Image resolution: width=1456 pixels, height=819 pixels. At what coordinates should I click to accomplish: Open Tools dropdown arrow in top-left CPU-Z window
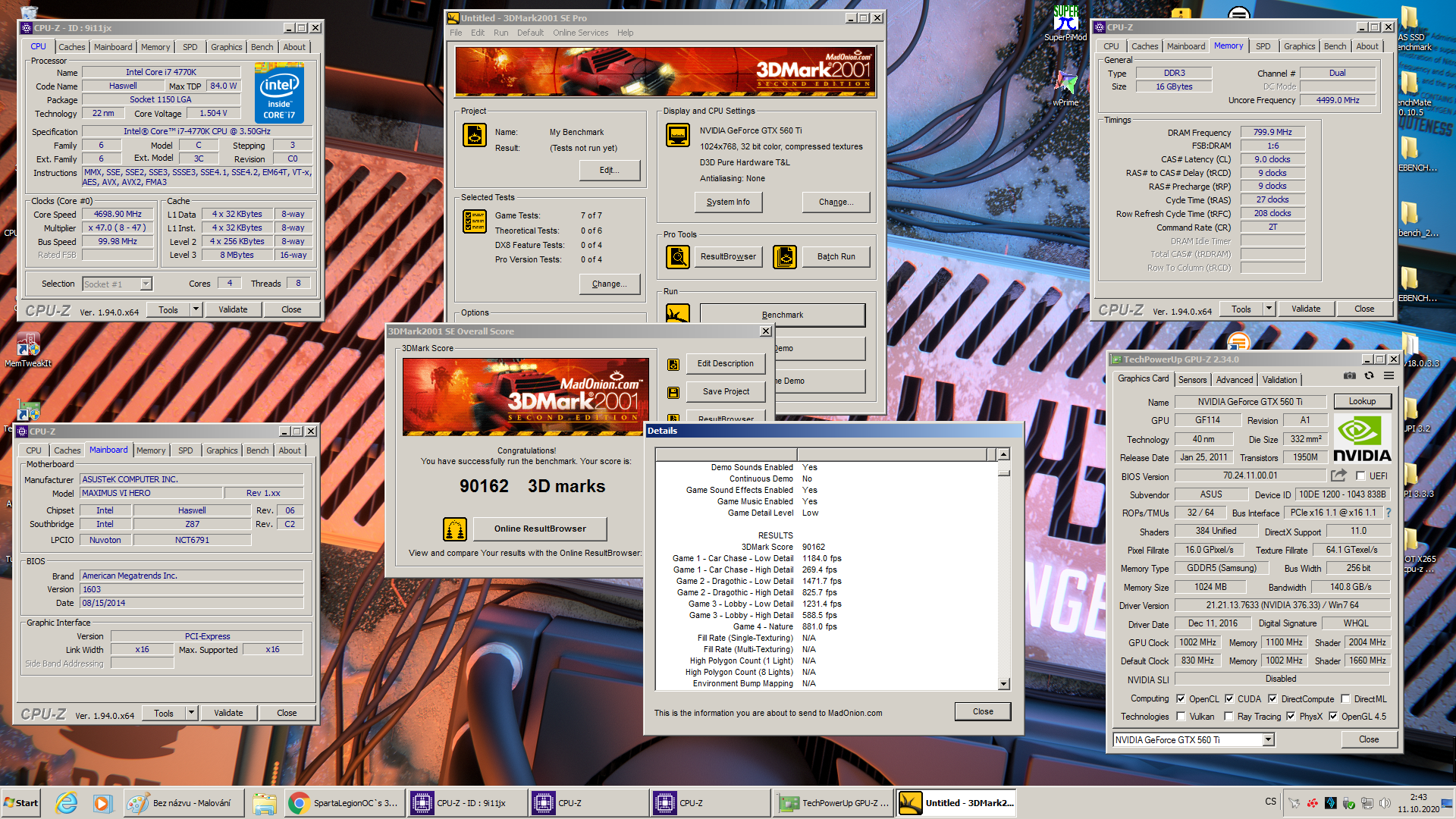tap(196, 309)
